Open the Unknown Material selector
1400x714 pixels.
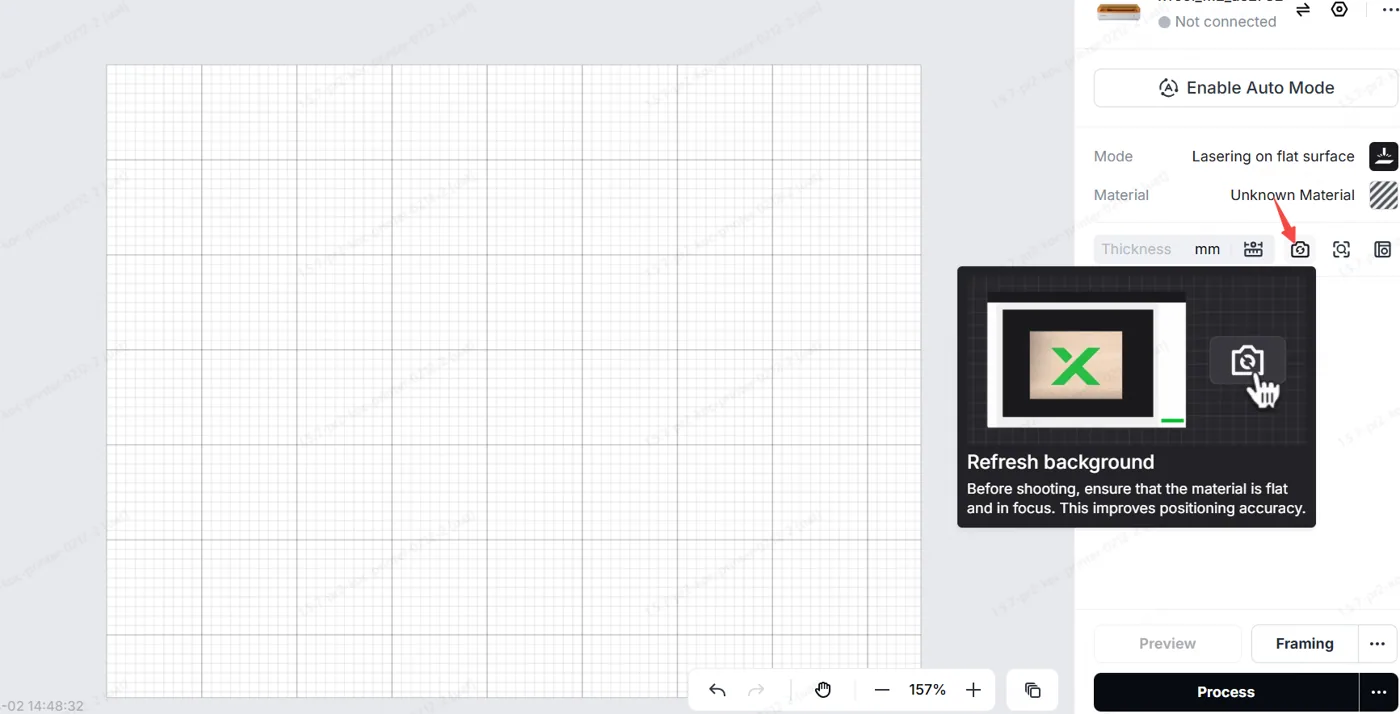[x=1292, y=195]
